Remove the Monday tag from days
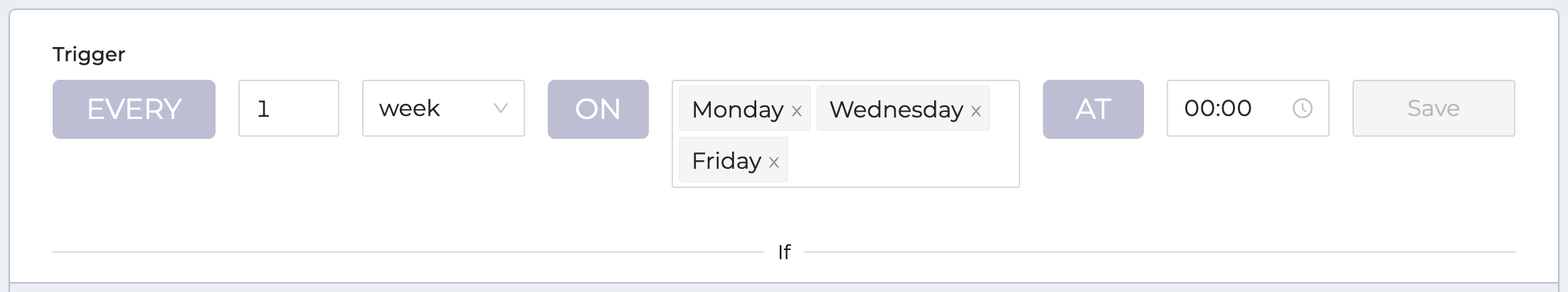Image resolution: width=1568 pixels, height=292 pixels. pyautogui.click(x=797, y=111)
